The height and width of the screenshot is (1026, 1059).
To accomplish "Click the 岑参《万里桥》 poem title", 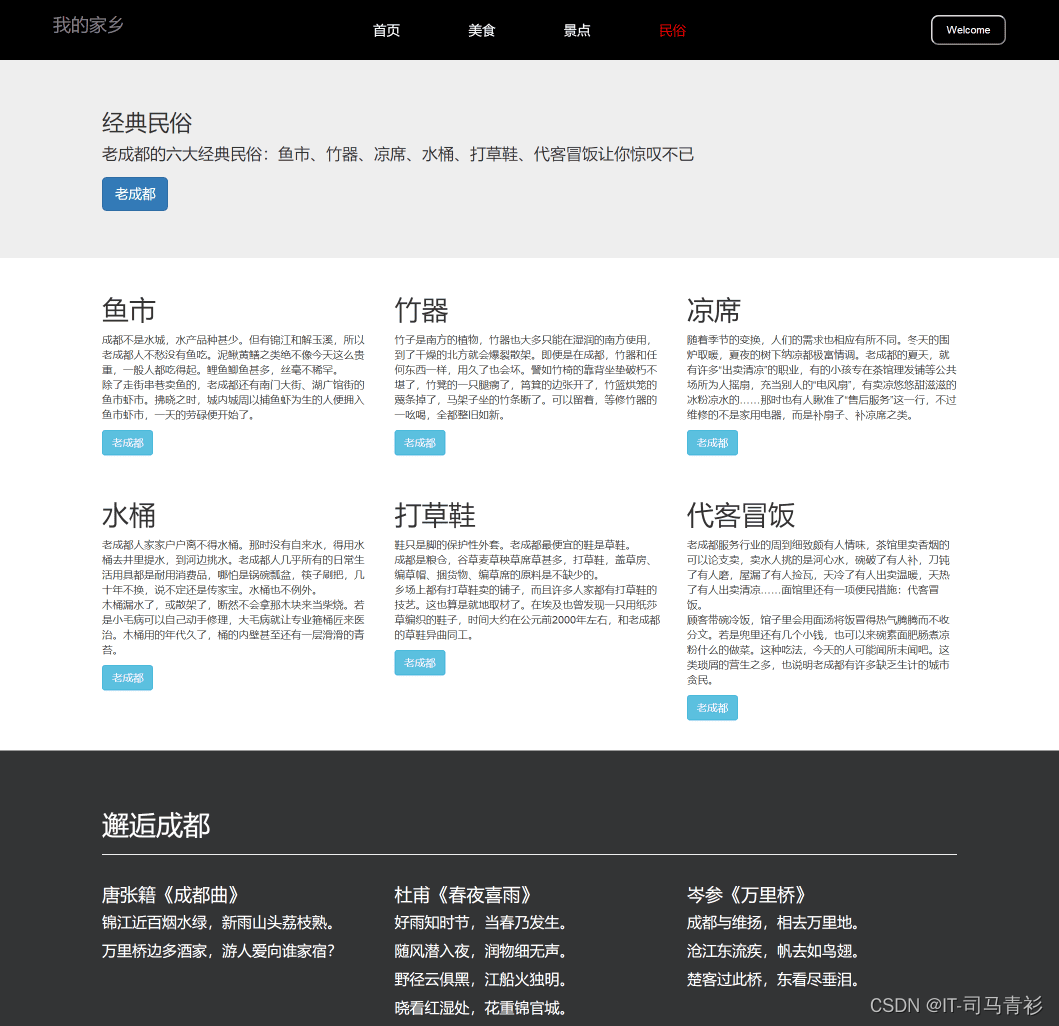I will (x=746, y=895).
